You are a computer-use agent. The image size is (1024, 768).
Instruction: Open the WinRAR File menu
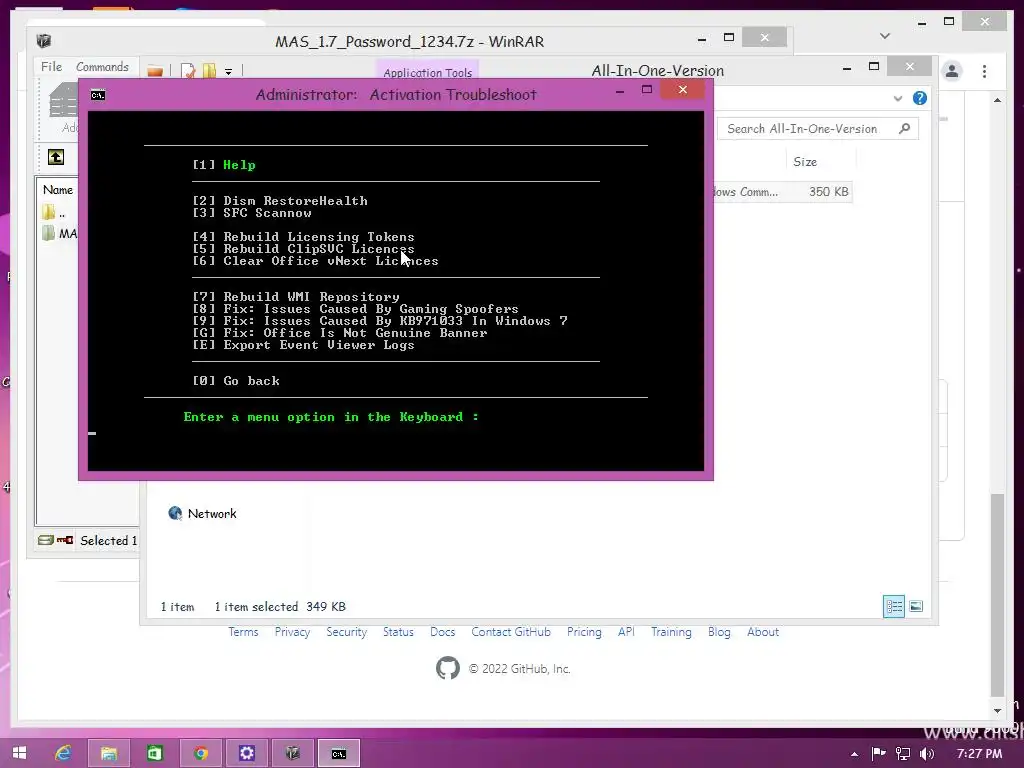point(51,67)
